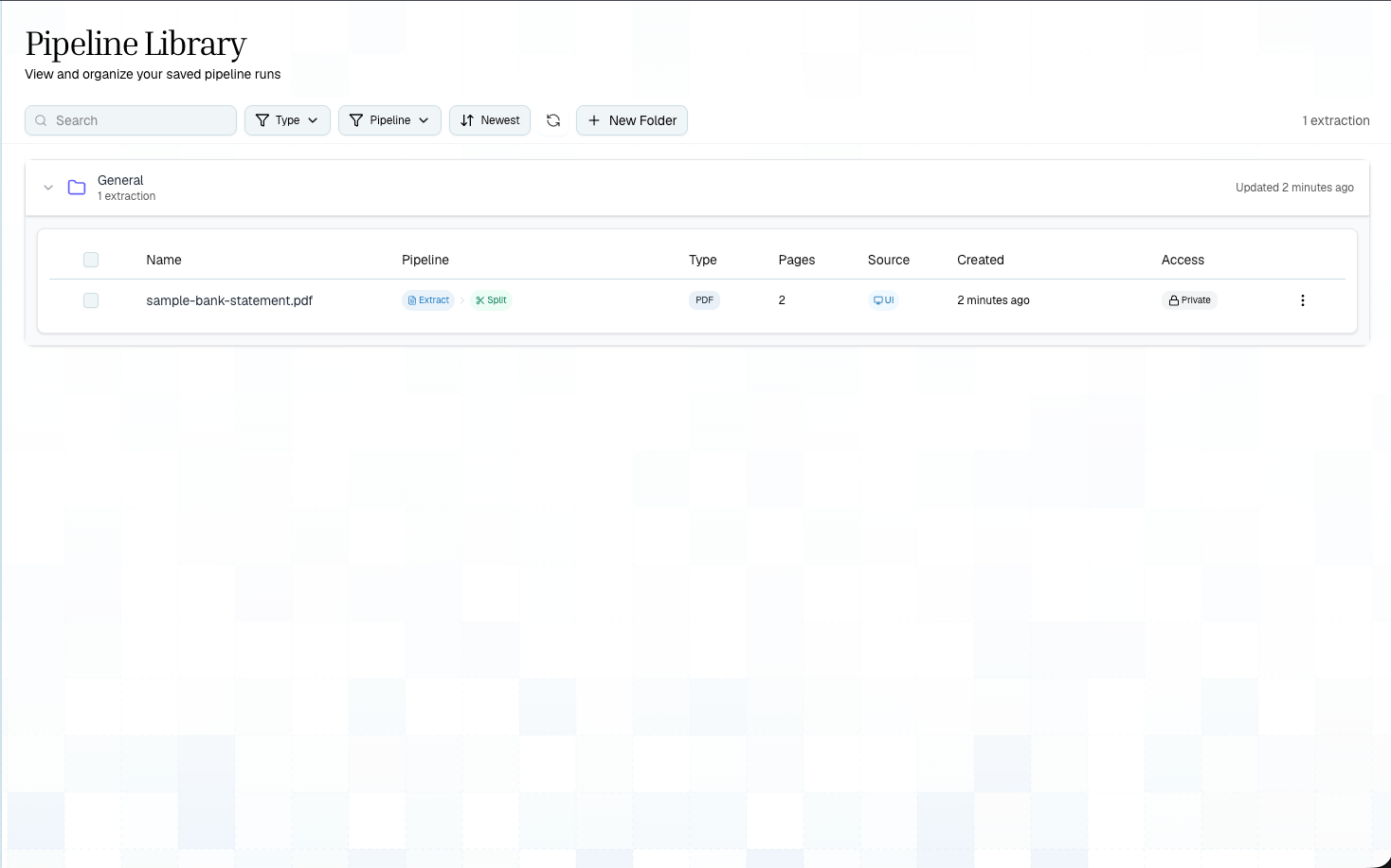Image resolution: width=1391 pixels, height=868 pixels.
Task: Click the Type column header
Action: 703,260
